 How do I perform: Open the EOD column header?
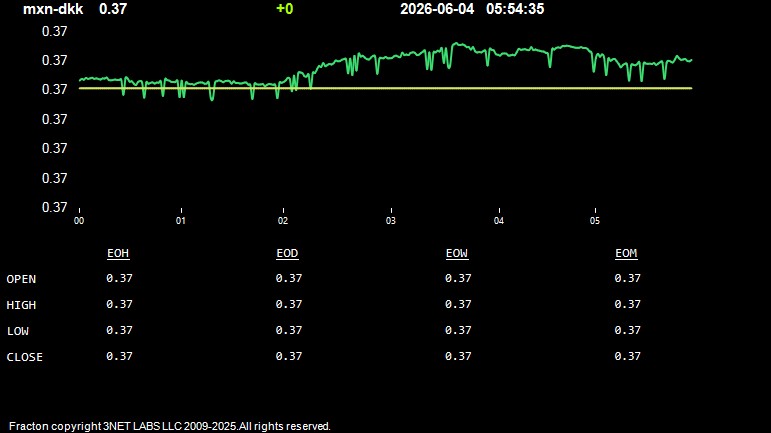pos(287,253)
